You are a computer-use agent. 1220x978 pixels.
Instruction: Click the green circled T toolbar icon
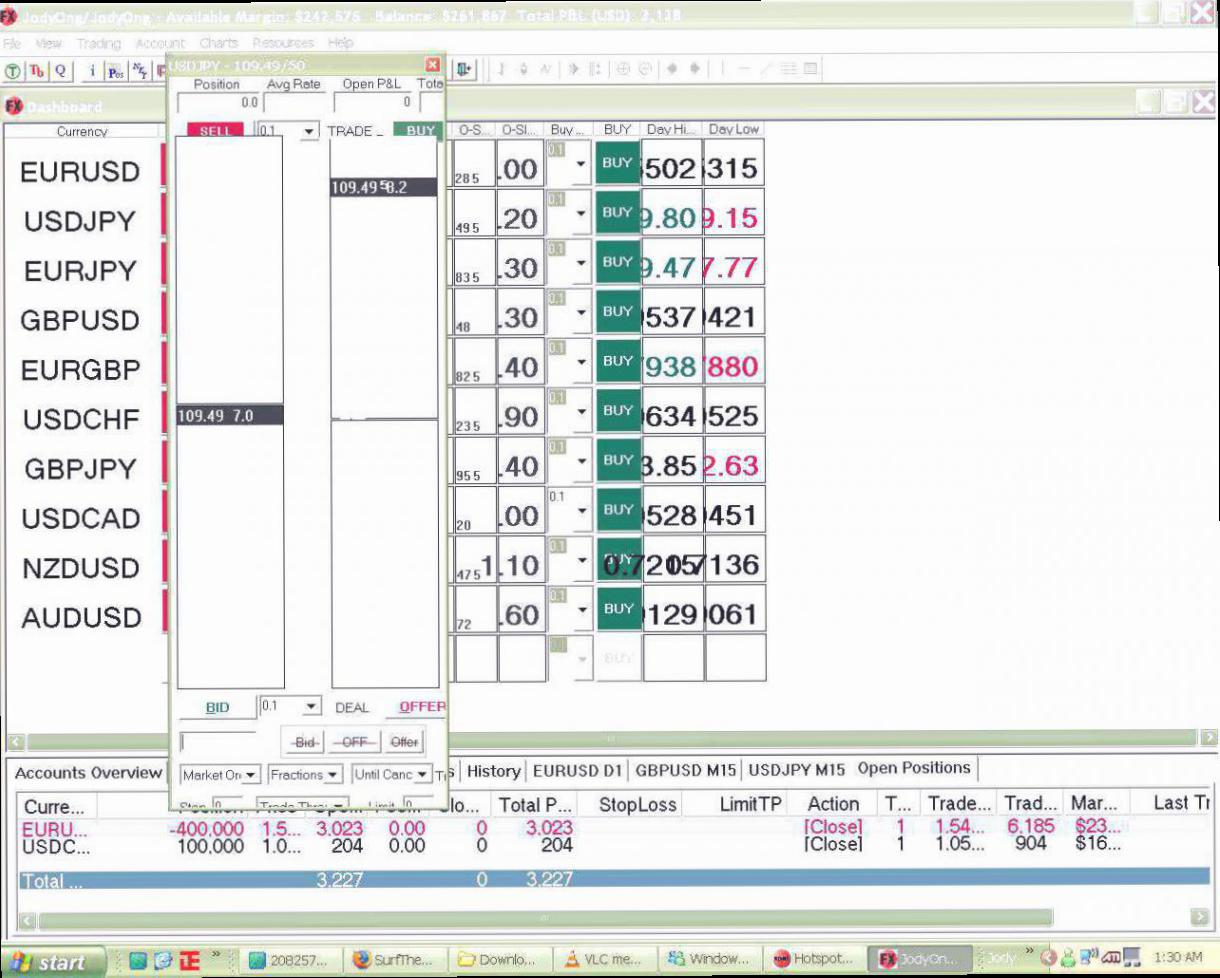(x=14, y=71)
